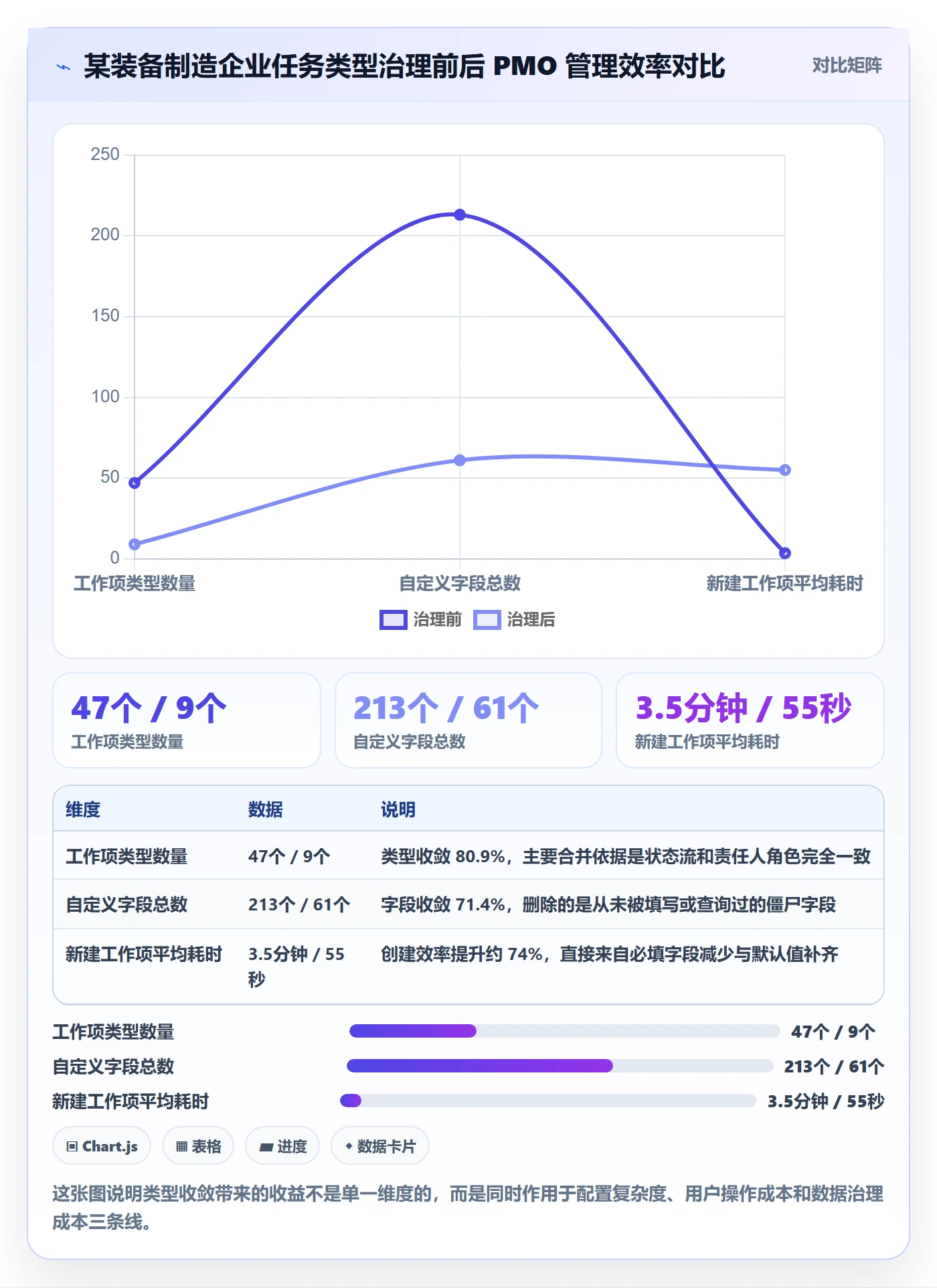This screenshot has width=937, height=1288.
Task: Click the 类型收敛 80.9% description cell
Action: [x=626, y=856]
